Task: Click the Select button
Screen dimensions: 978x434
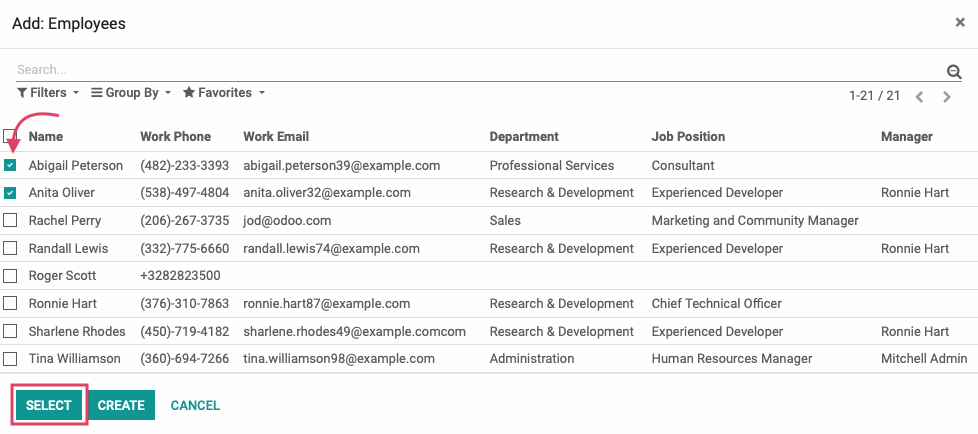Action: (x=49, y=405)
